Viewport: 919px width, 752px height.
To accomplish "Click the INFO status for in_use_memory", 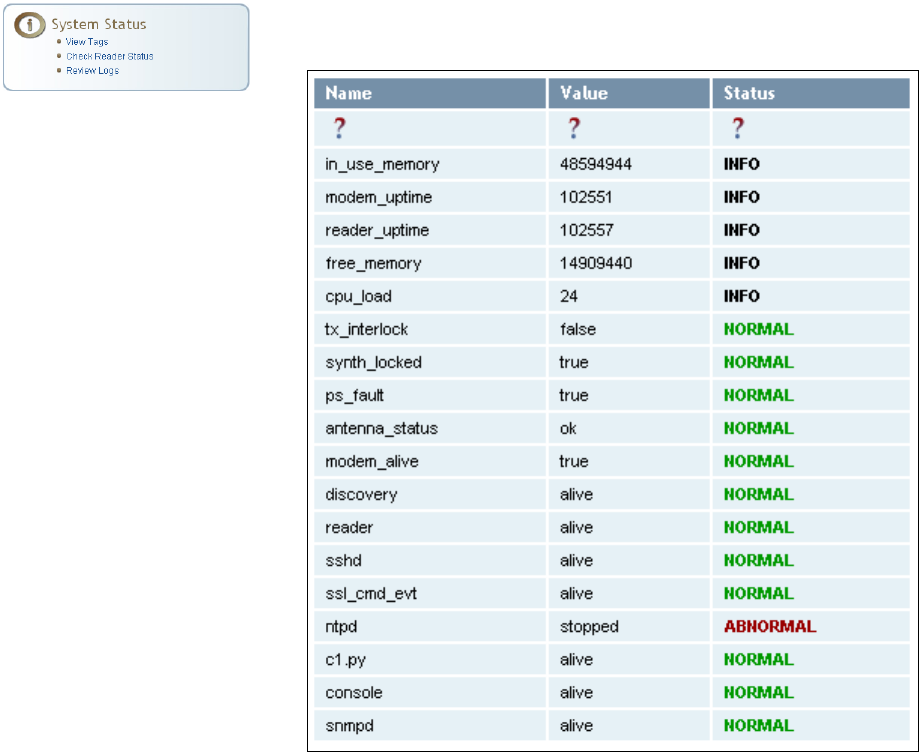I will (741, 164).
